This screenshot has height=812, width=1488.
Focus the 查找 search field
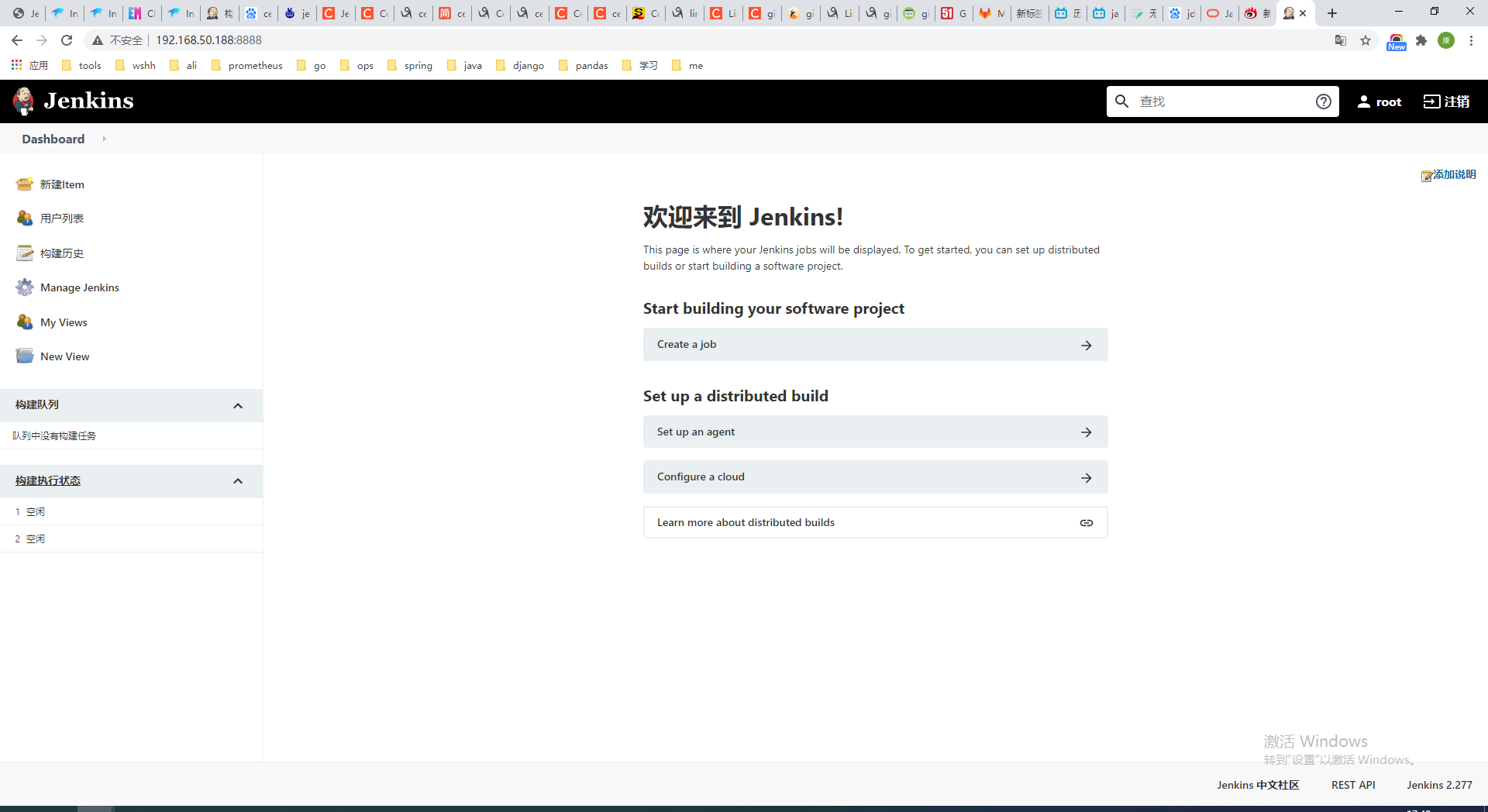tap(1223, 101)
